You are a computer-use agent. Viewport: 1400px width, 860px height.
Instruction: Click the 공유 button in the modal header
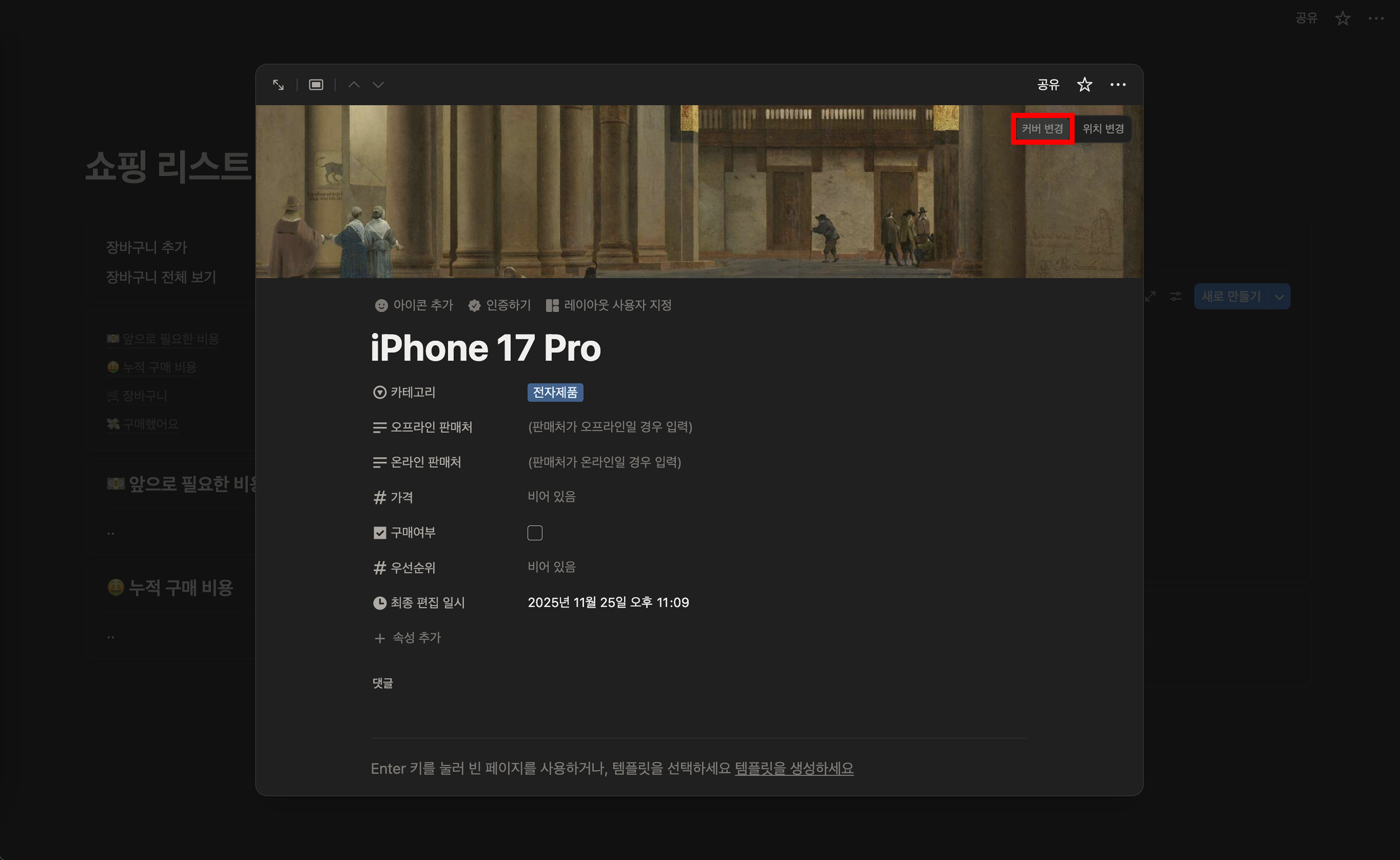pyautogui.click(x=1048, y=85)
